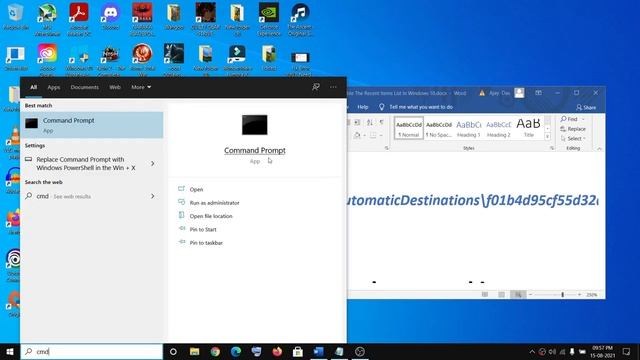Click Open in Command Prompt actions
Viewport: 640px width, 360px height.
coord(196,189)
